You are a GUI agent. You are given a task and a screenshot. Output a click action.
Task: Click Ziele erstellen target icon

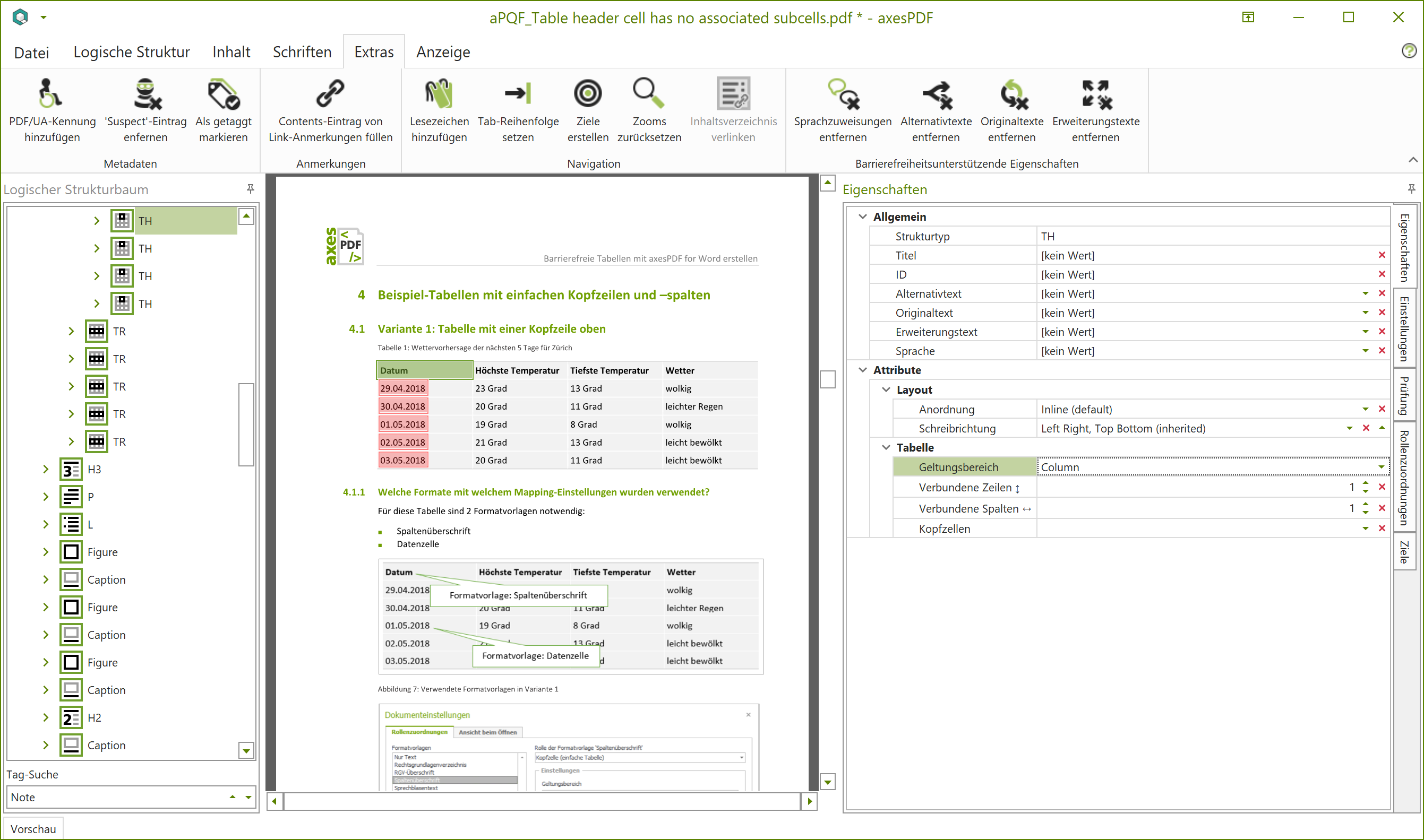(588, 94)
